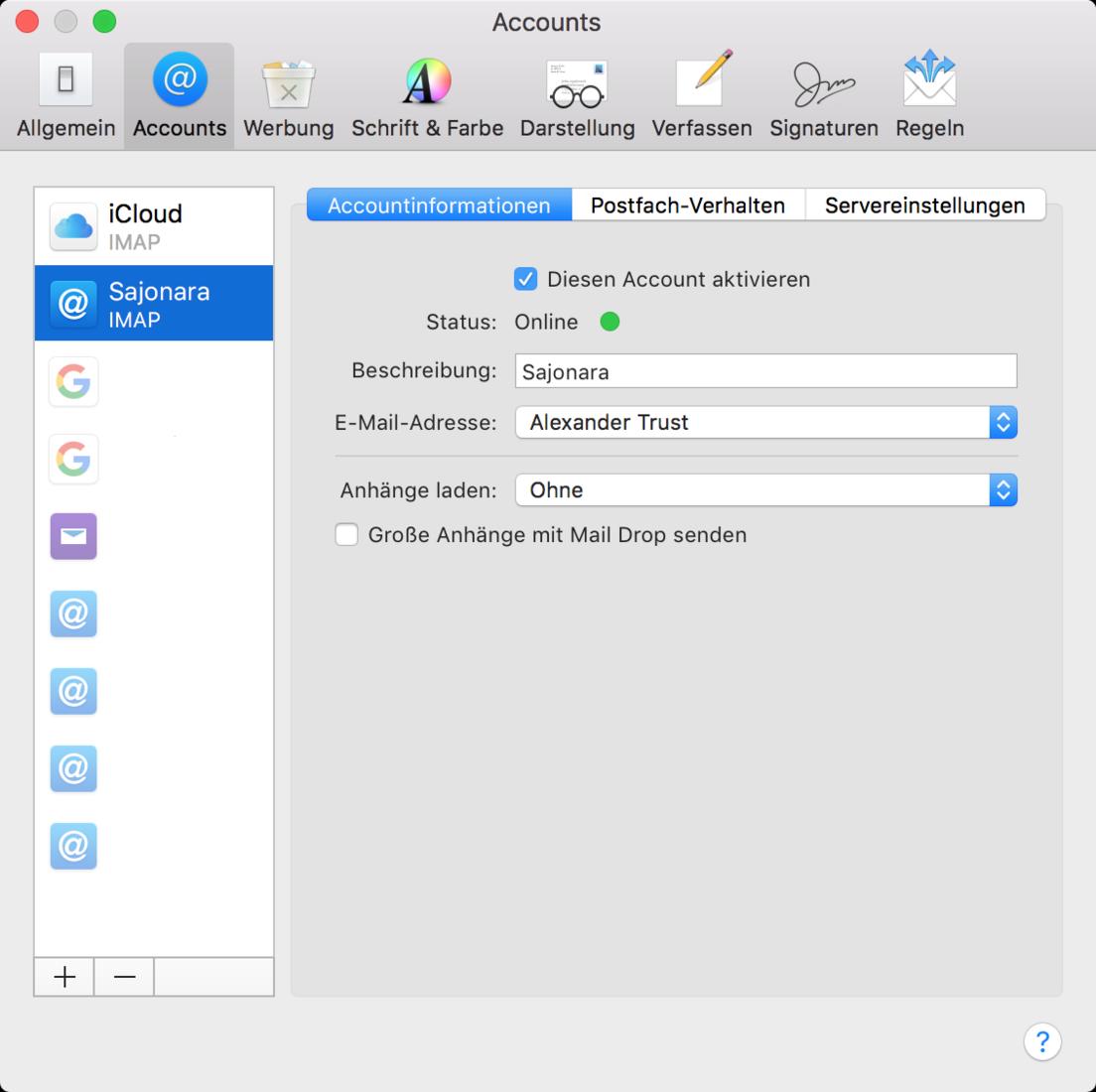Open the Verfassen preferences pane

pos(702,96)
